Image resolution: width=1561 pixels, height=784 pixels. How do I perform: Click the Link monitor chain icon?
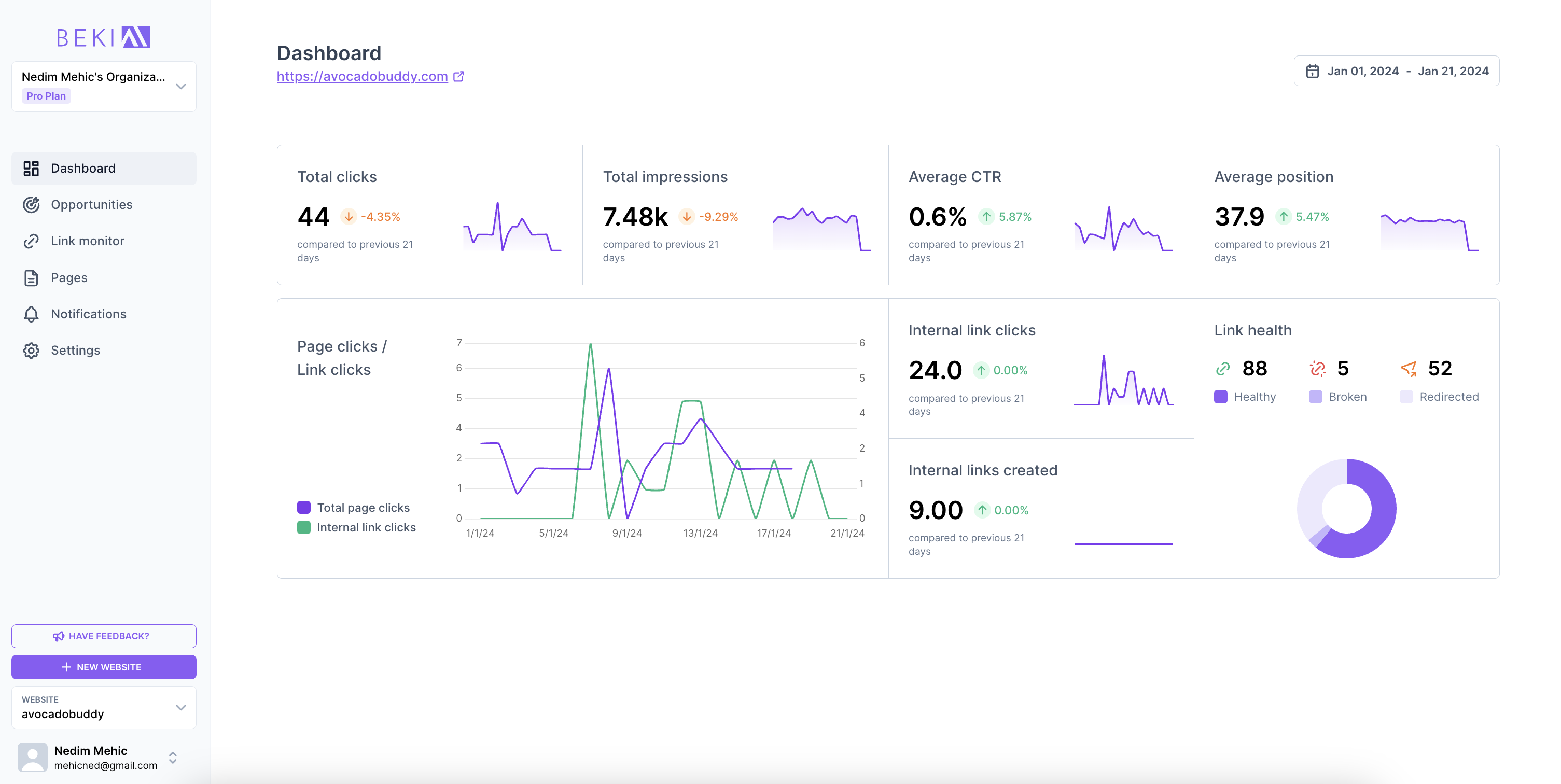pos(31,241)
